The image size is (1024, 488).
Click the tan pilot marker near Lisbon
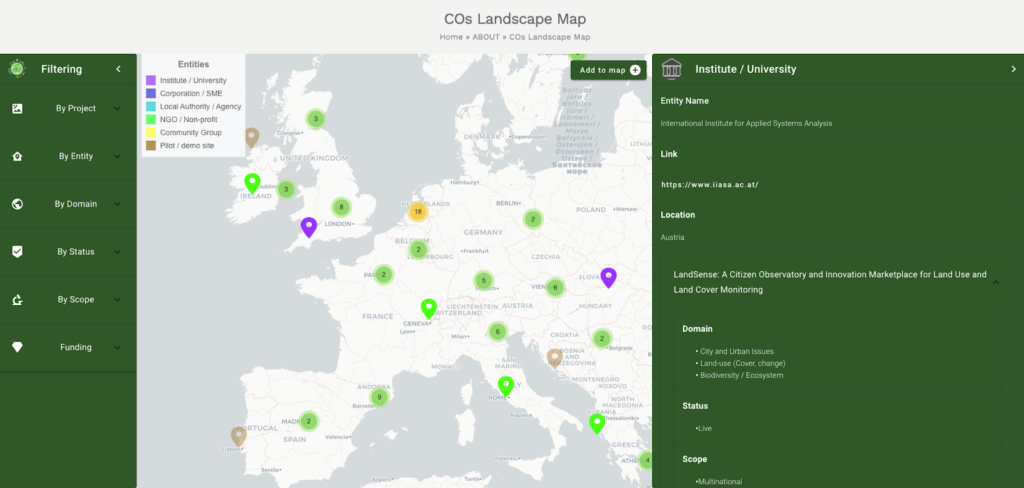point(238,435)
